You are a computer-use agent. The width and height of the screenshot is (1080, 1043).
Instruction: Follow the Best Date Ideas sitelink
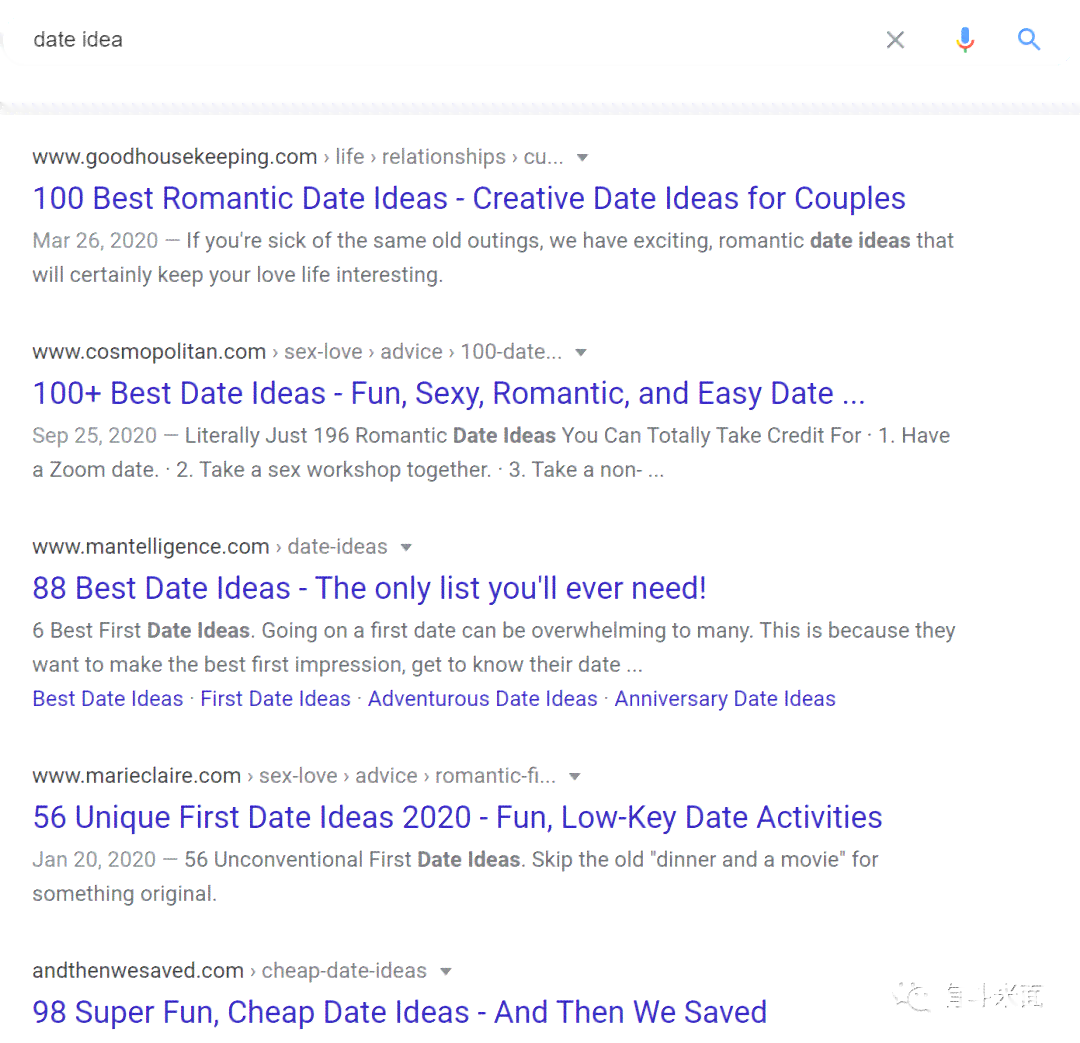(x=107, y=699)
